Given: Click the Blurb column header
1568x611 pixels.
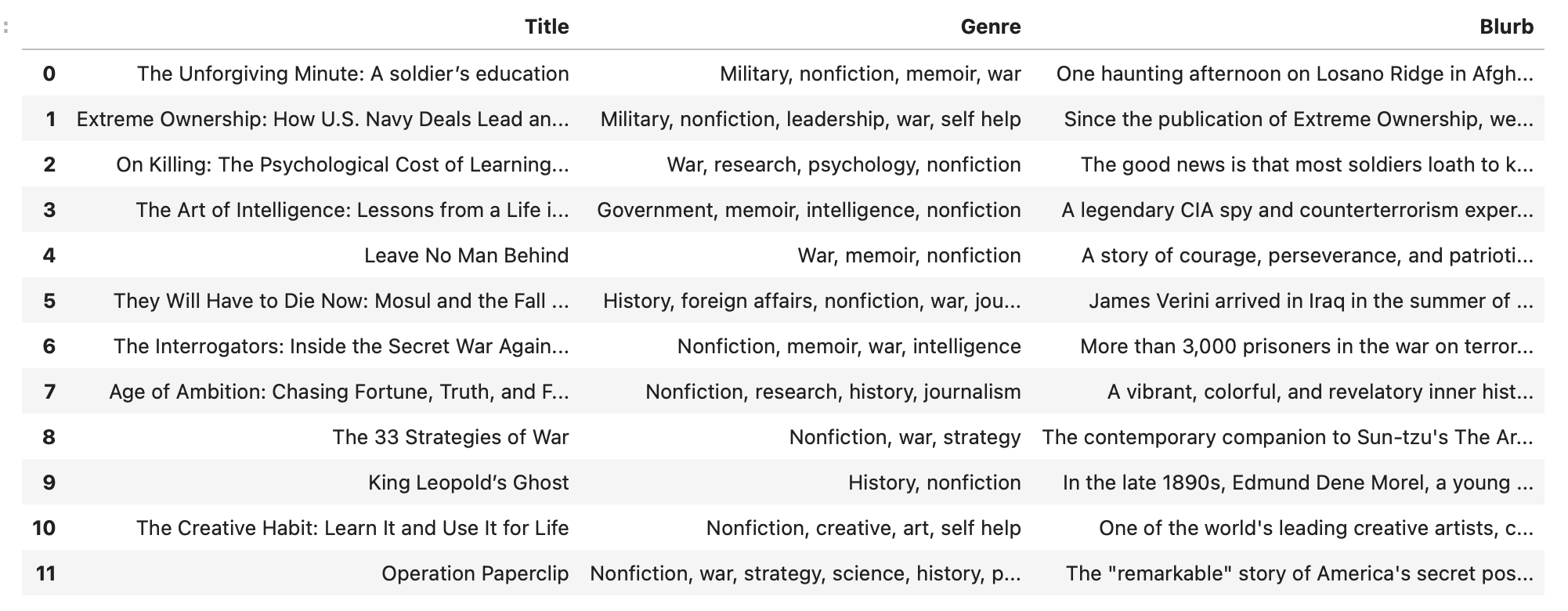Looking at the screenshot, I should (1505, 27).
